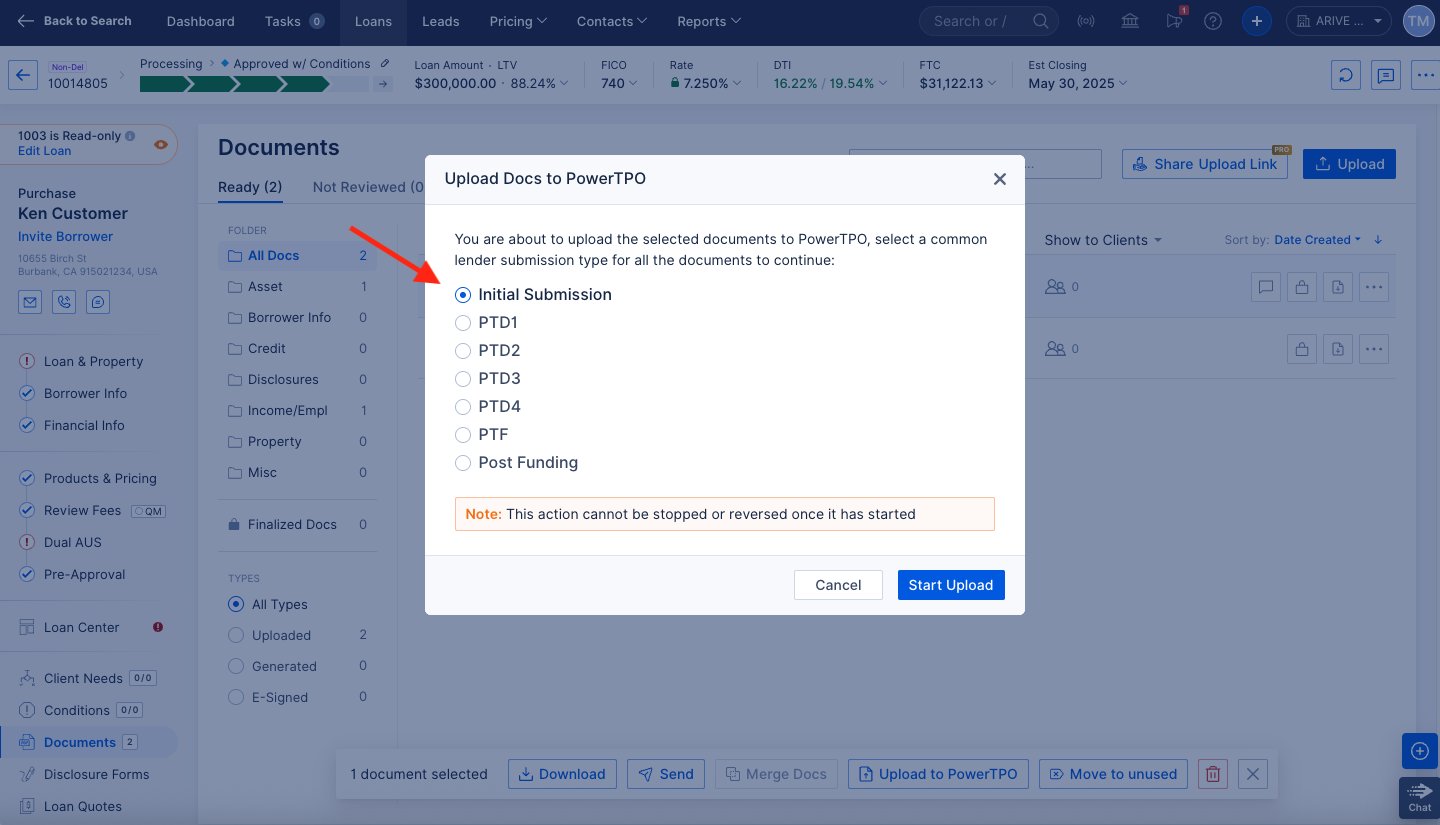Select the PTF radio option
The width and height of the screenshot is (1440, 825).
point(463,435)
